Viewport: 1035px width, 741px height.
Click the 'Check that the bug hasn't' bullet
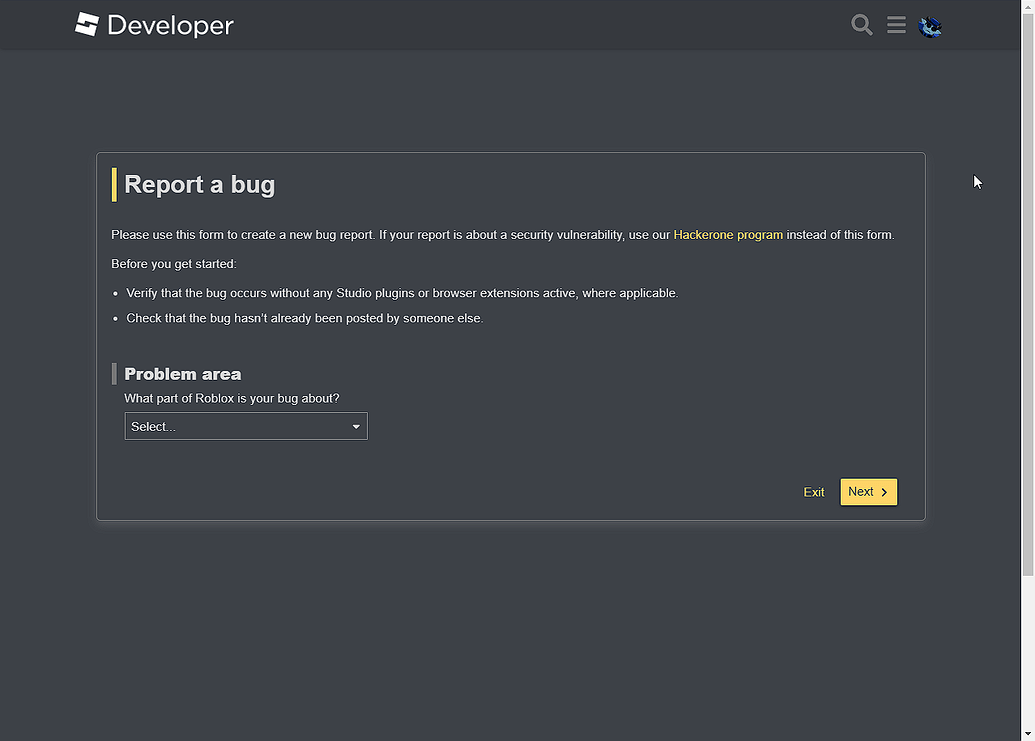304,318
